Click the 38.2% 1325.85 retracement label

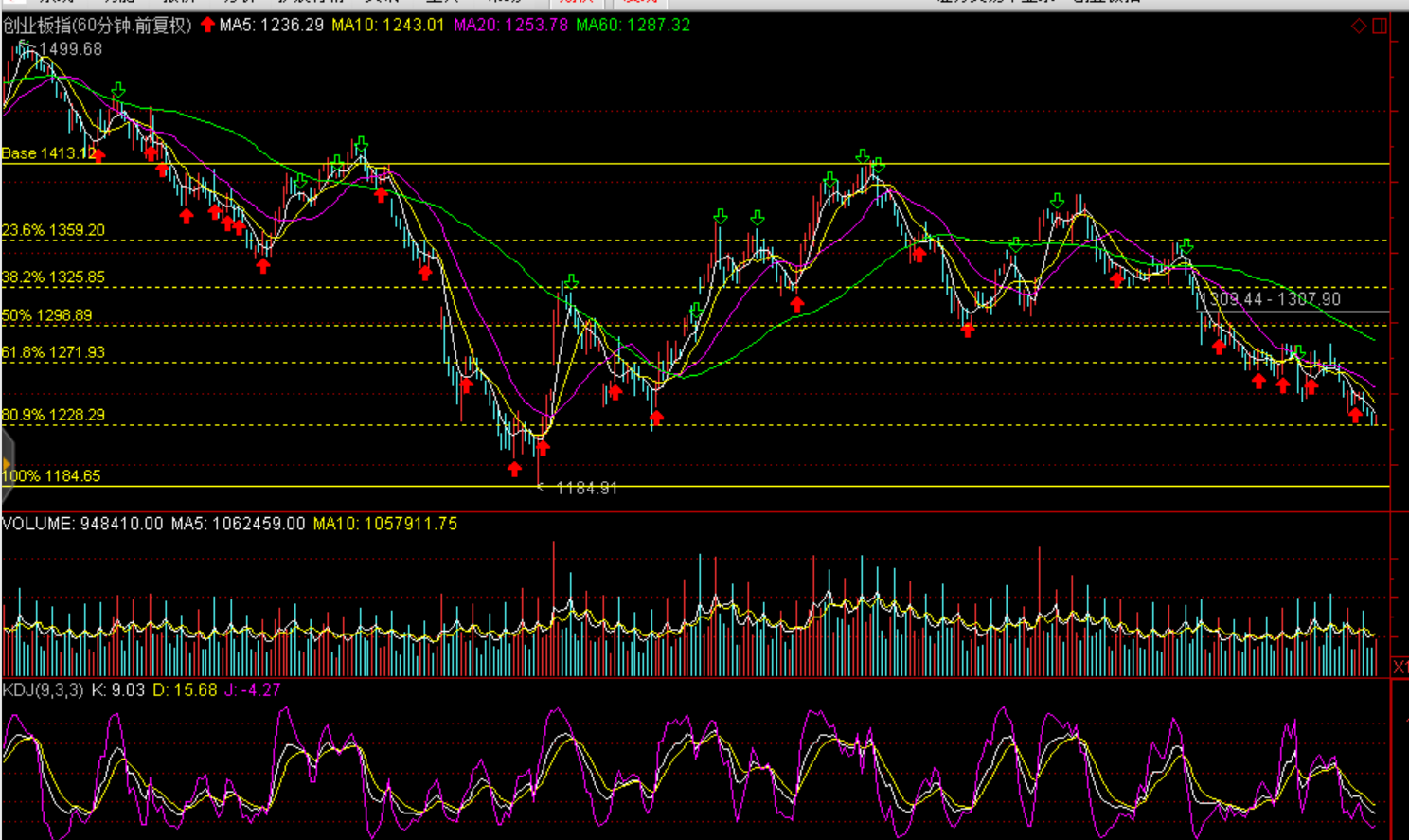[53, 277]
